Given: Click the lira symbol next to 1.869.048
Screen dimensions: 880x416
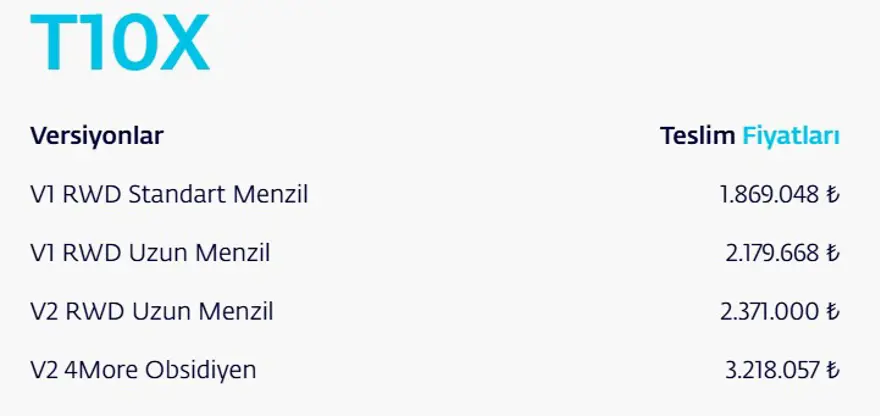Looking at the screenshot, I should (832, 194).
